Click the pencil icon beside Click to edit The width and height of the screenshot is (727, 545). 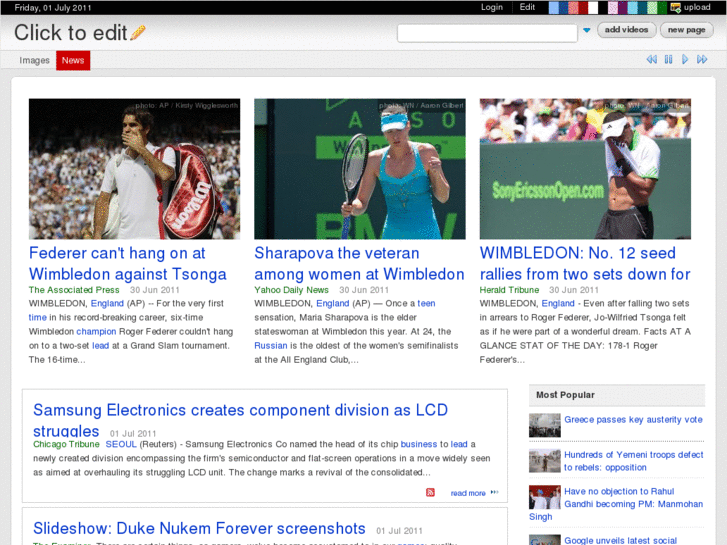(x=138, y=32)
